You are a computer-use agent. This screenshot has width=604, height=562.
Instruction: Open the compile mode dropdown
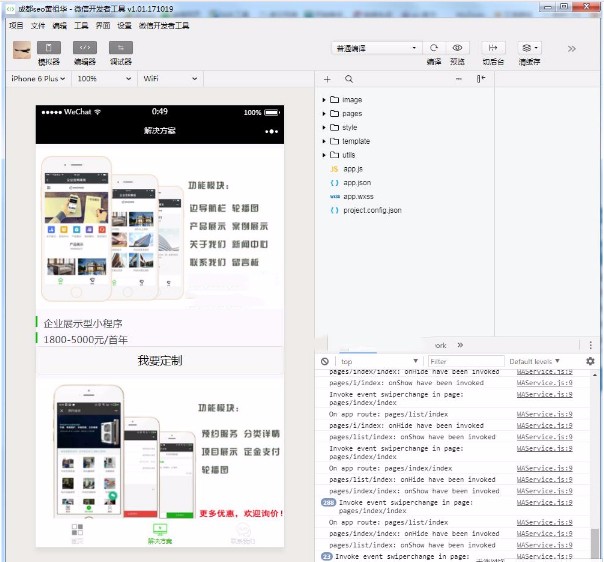coord(376,48)
